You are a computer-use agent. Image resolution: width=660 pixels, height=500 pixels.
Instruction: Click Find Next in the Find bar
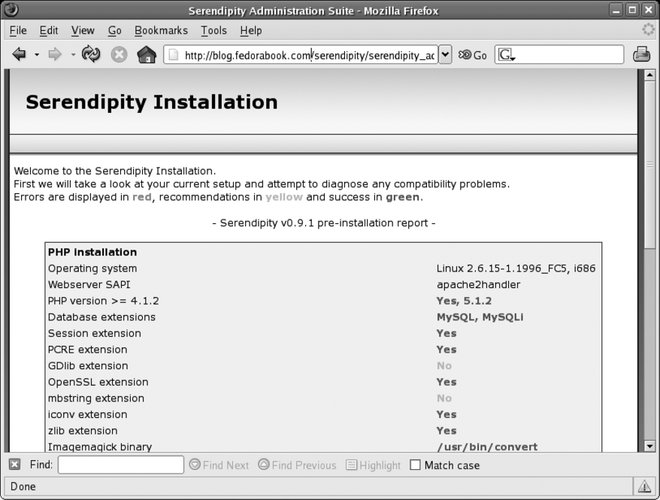[218, 465]
